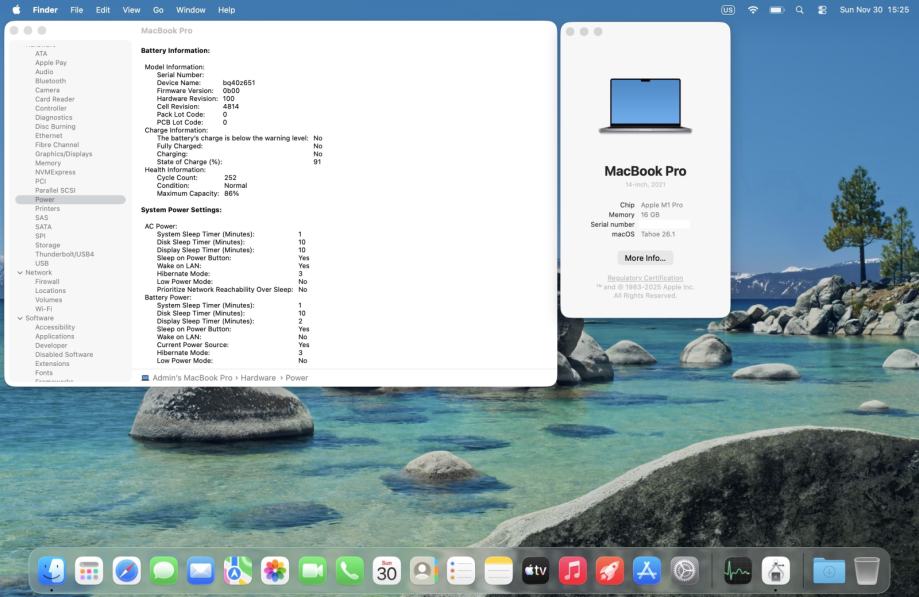Image resolution: width=919 pixels, height=597 pixels.
Task: Click the More Info... button
Action: click(x=645, y=258)
